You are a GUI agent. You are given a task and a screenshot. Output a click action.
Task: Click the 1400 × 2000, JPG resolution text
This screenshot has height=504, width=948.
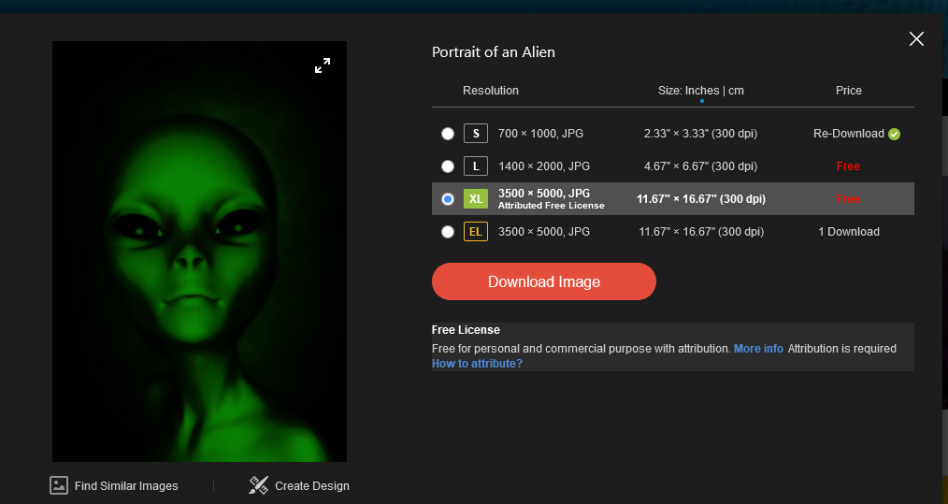click(544, 166)
